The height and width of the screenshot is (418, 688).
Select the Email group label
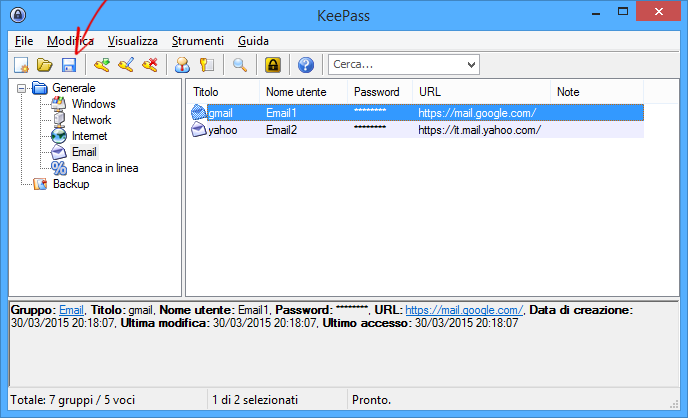[x=84, y=152]
